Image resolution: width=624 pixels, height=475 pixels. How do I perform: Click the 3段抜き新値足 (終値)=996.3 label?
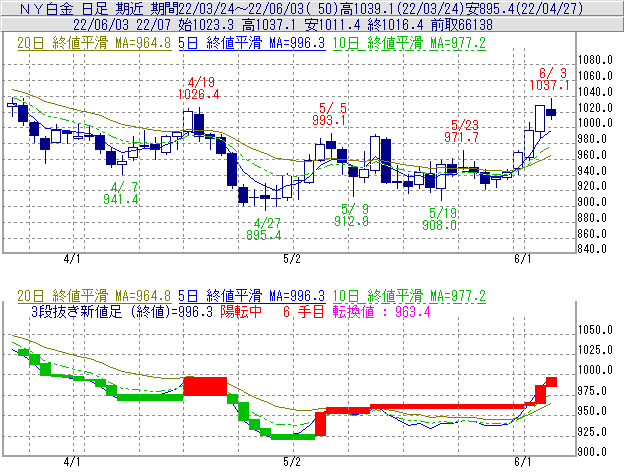122,311
